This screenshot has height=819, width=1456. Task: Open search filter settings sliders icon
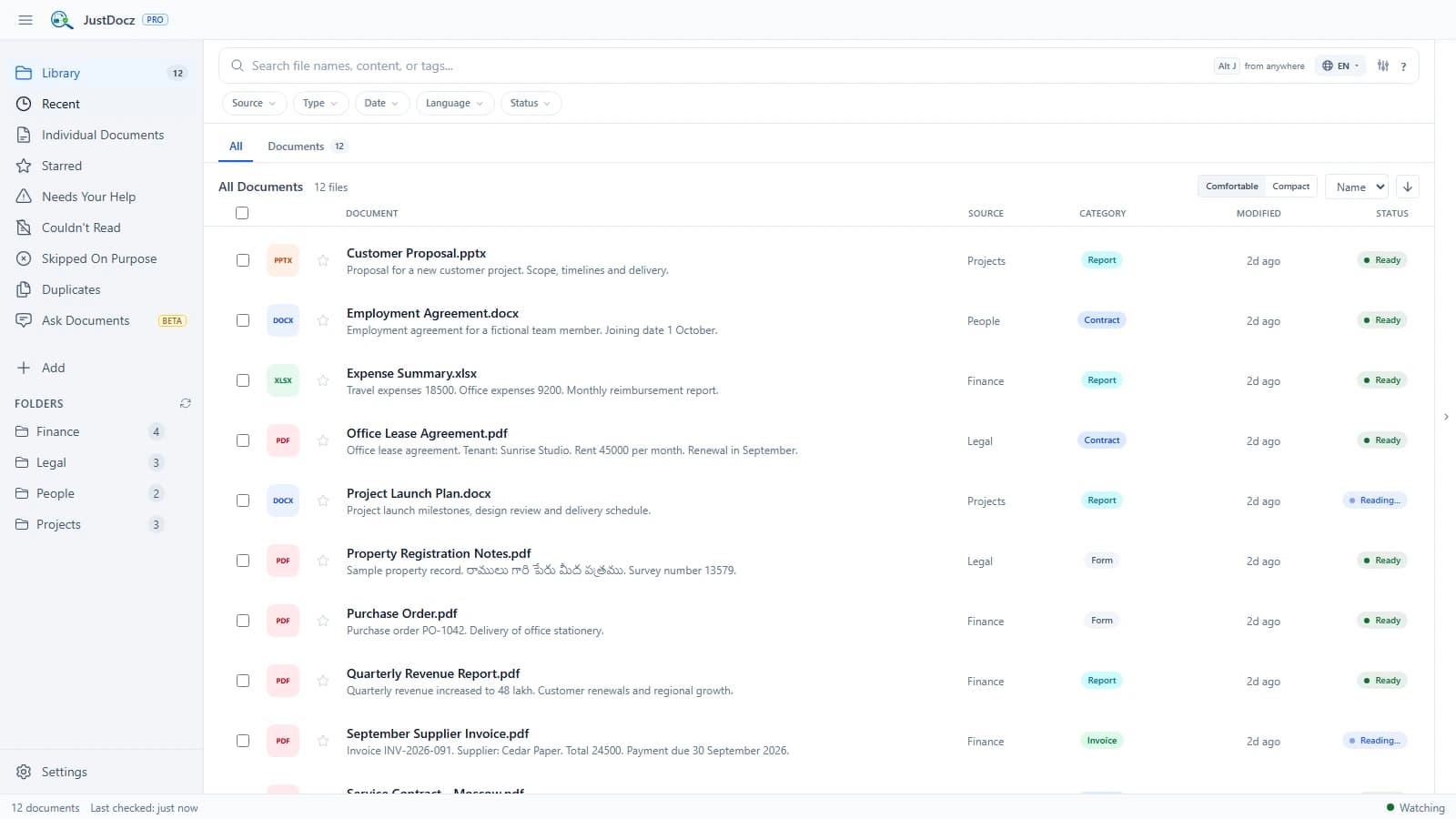click(x=1383, y=66)
